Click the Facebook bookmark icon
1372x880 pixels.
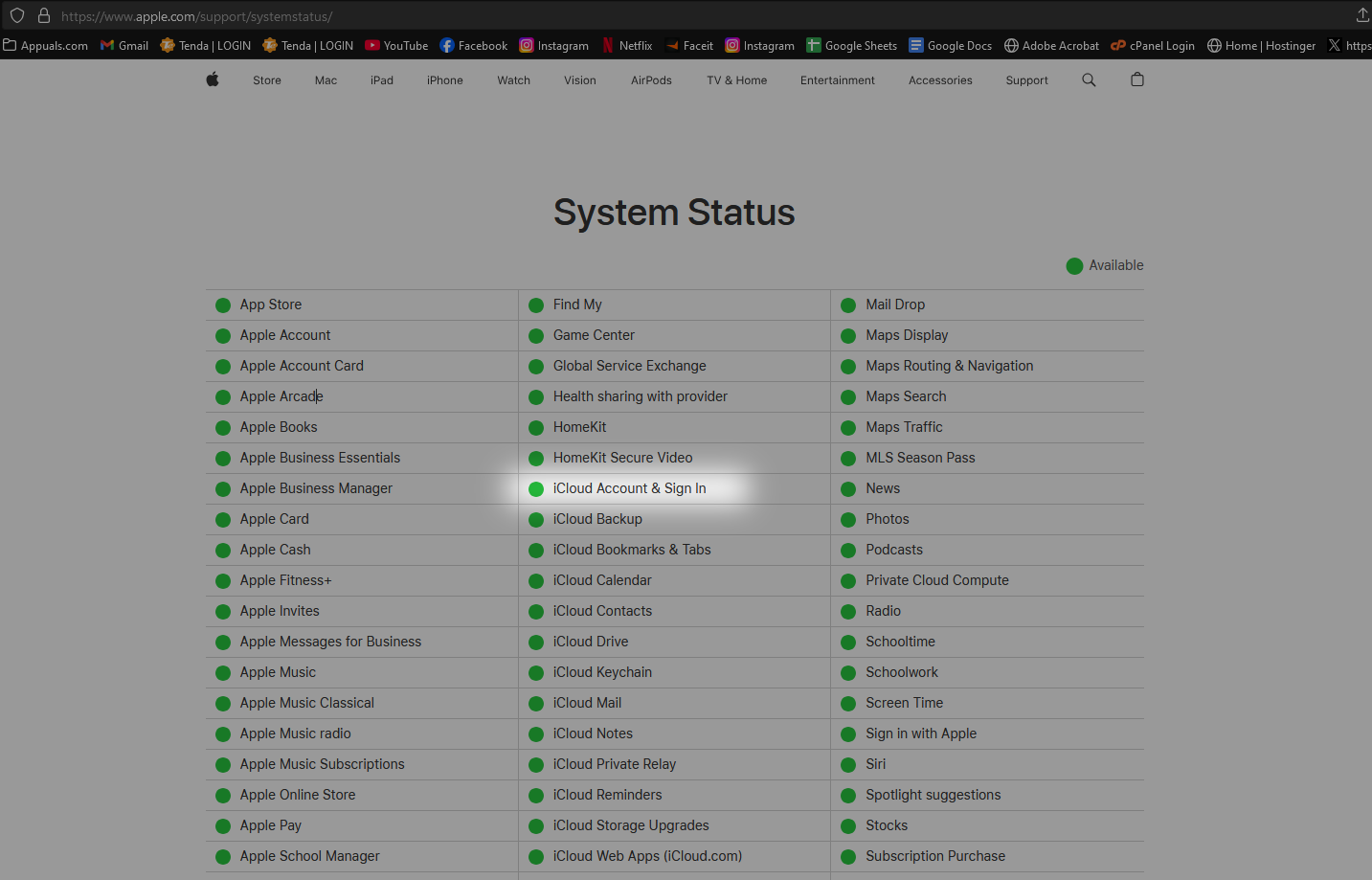(x=445, y=45)
